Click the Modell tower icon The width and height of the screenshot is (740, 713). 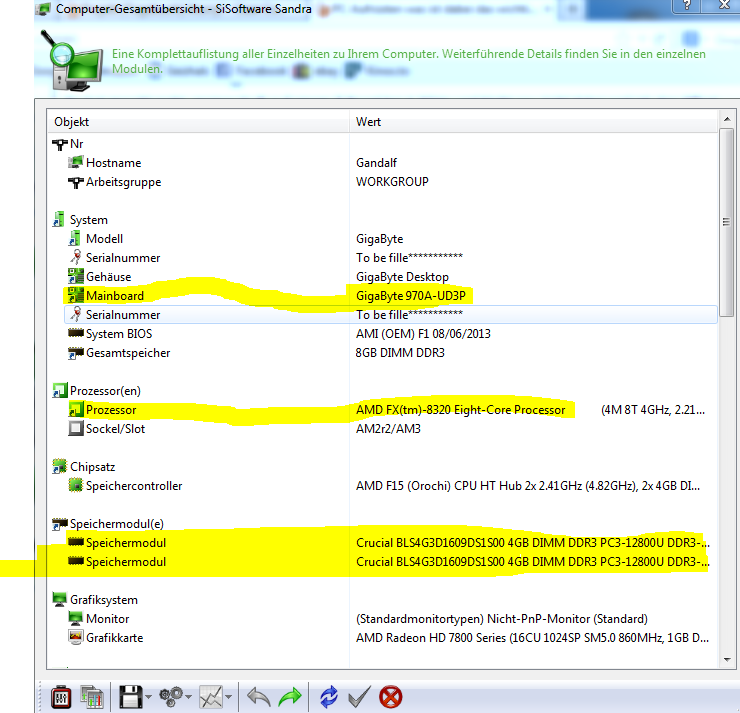(75, 239)
